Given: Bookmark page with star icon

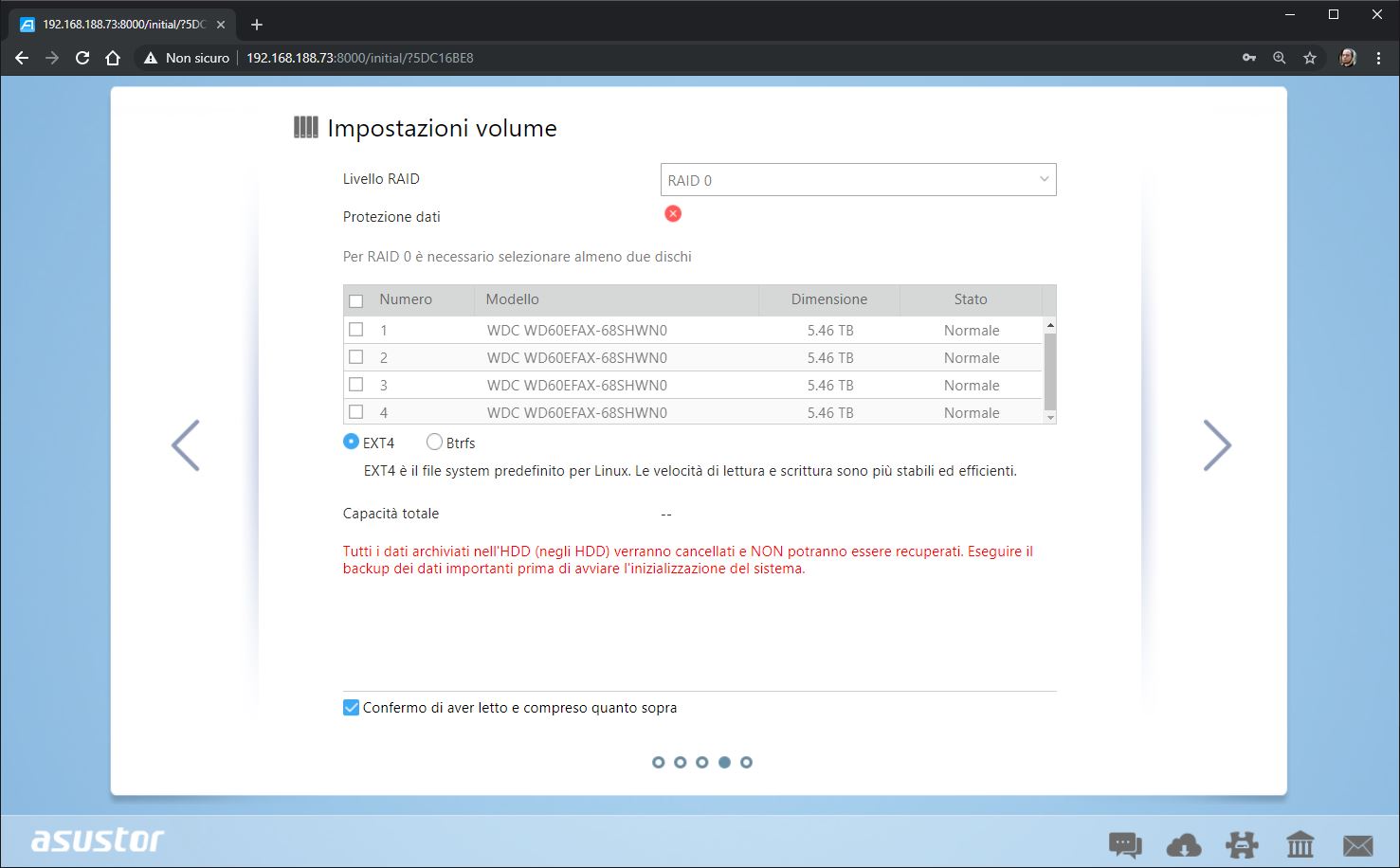Looking at the screenshot, I should [x=1310, y=58].
